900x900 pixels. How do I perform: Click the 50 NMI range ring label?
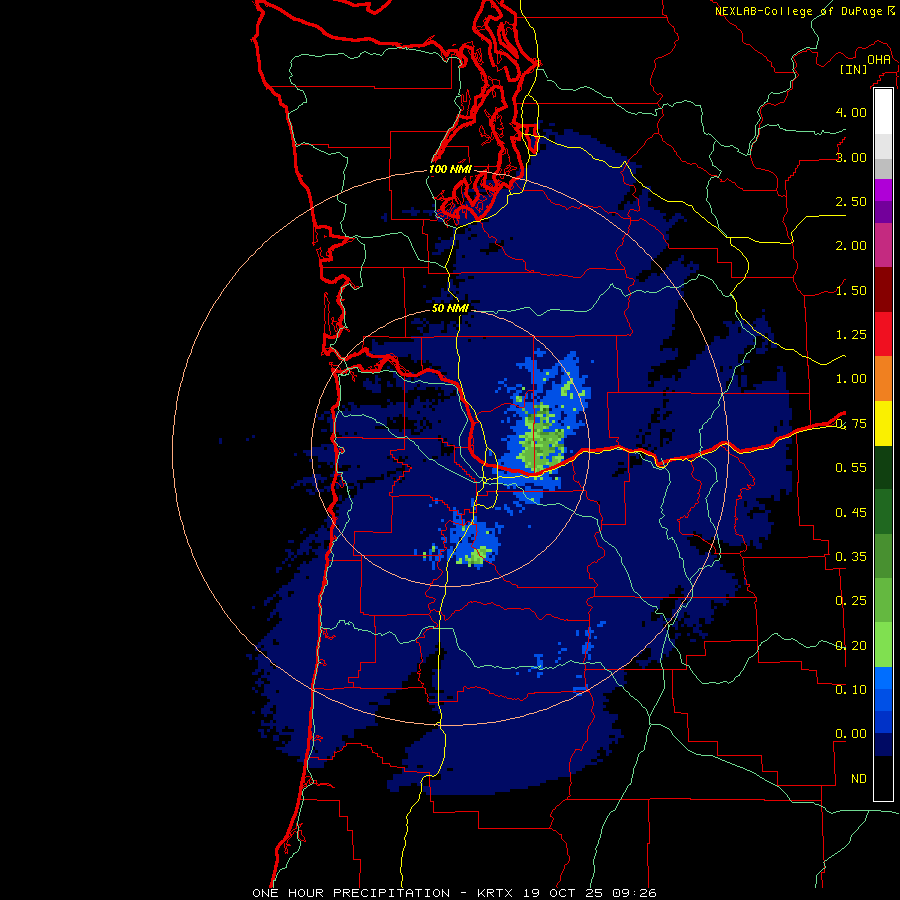coord(450,308)
